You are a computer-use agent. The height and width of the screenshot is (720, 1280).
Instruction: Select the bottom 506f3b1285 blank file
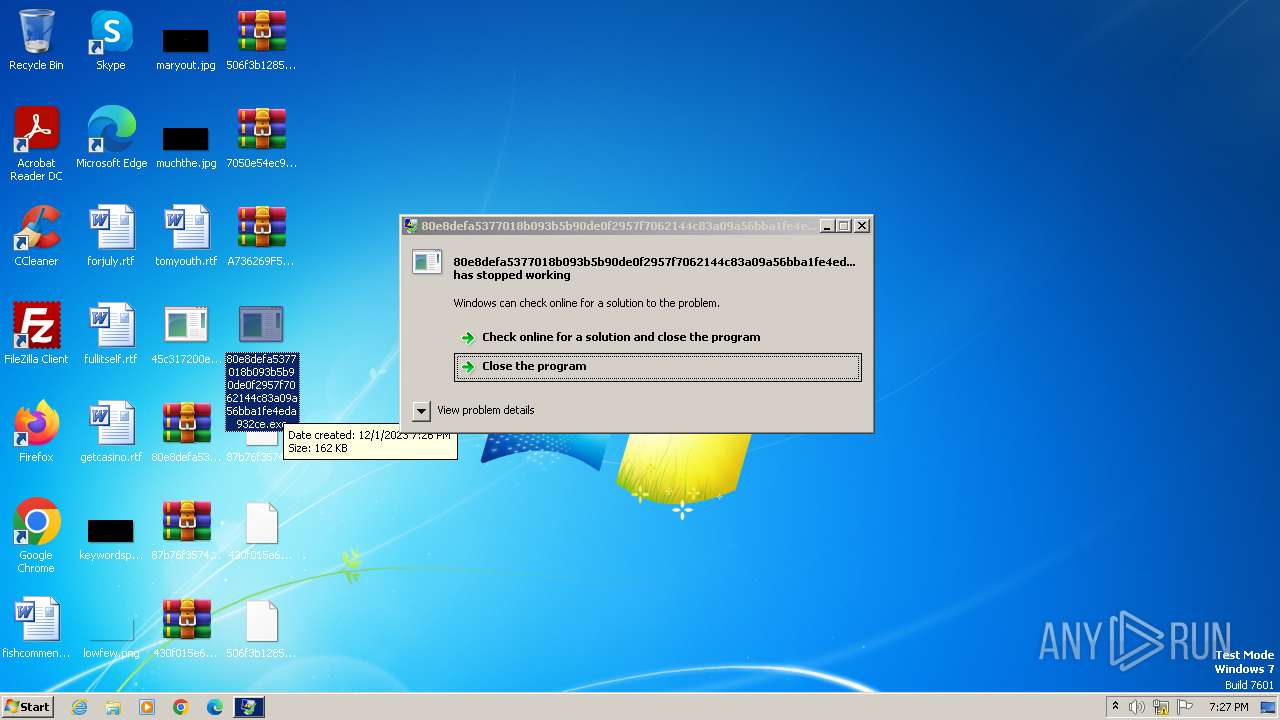pyautogui.click(x=261, y=628)
